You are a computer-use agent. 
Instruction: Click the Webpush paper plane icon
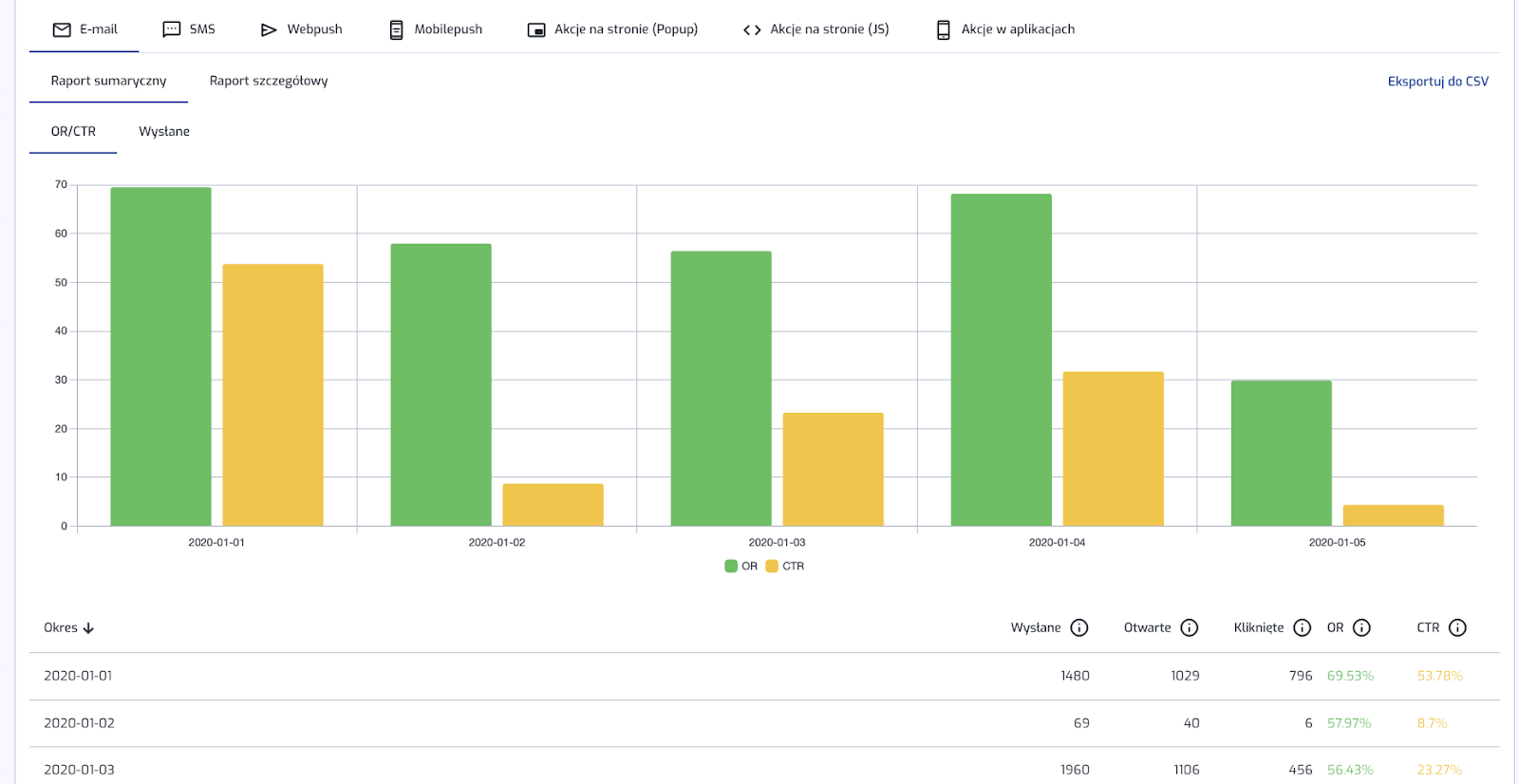point(269,29)
